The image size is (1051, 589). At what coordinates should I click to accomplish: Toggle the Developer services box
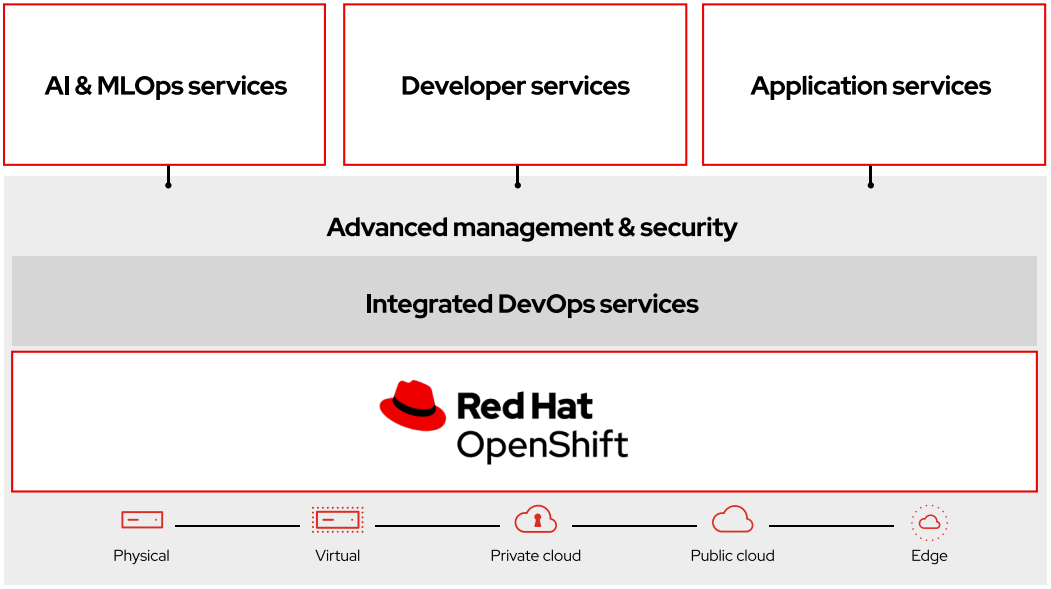coord(515,85)
